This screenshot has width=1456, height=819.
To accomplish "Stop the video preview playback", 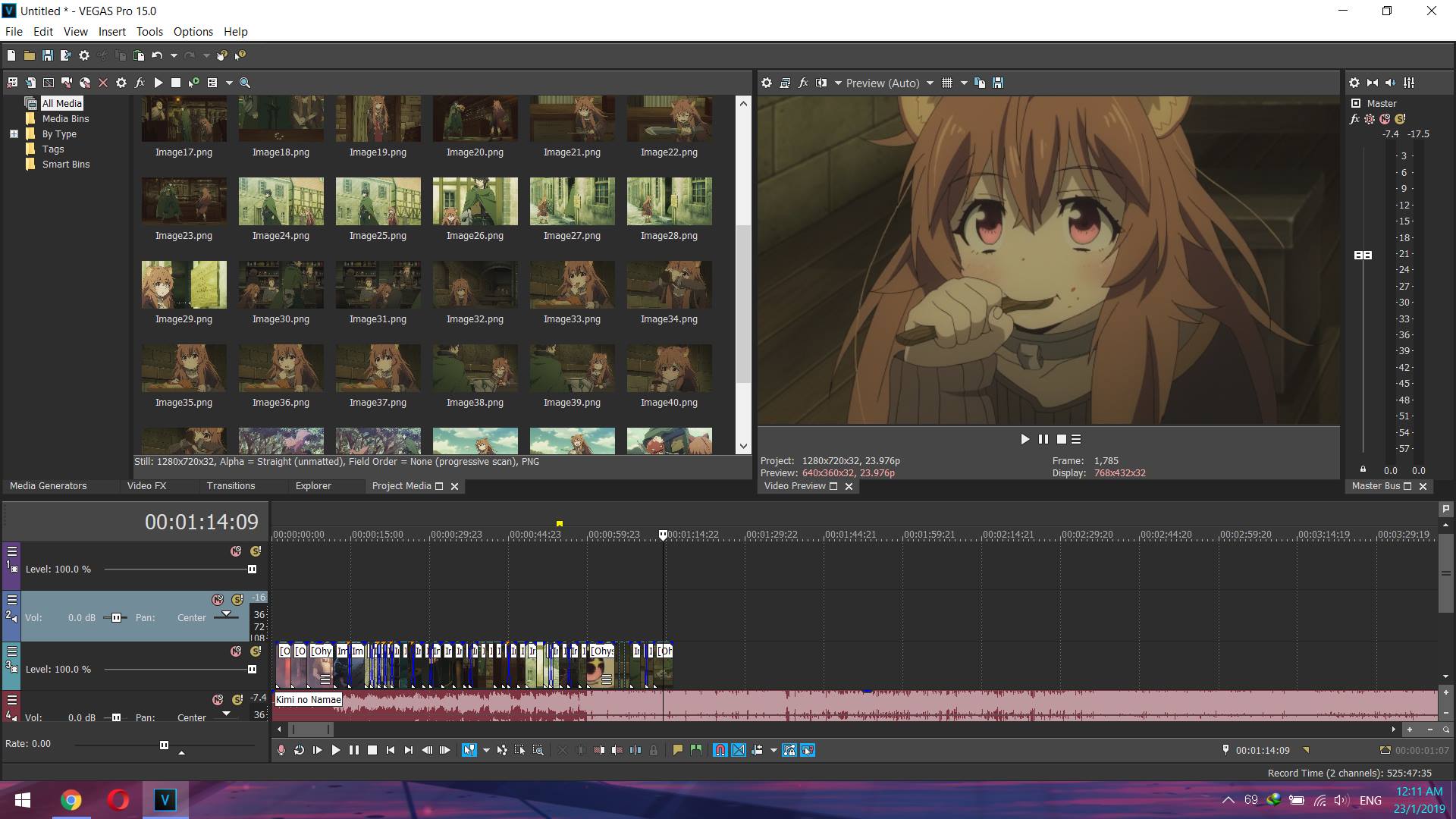I will coord(1062,439).
